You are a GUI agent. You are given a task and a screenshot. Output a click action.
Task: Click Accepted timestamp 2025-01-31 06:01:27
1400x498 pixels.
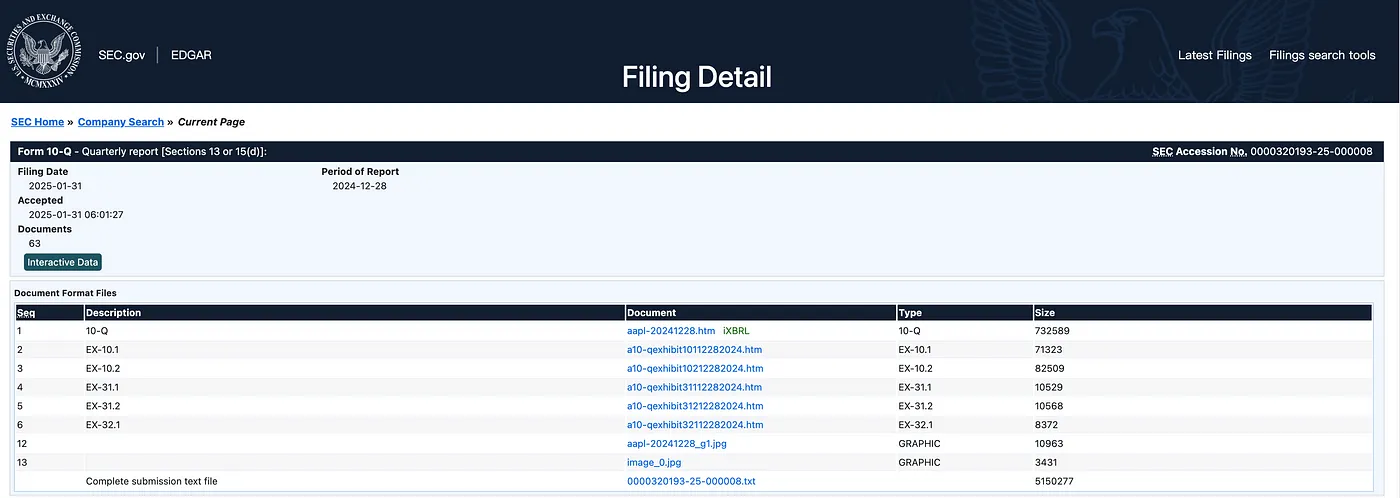(x=76, y=214)
